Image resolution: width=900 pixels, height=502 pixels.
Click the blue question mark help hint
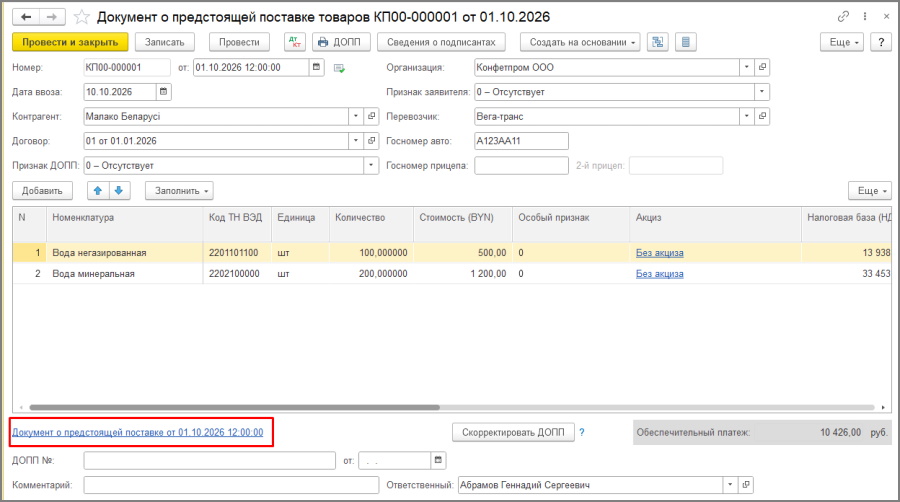click(582, 433)
